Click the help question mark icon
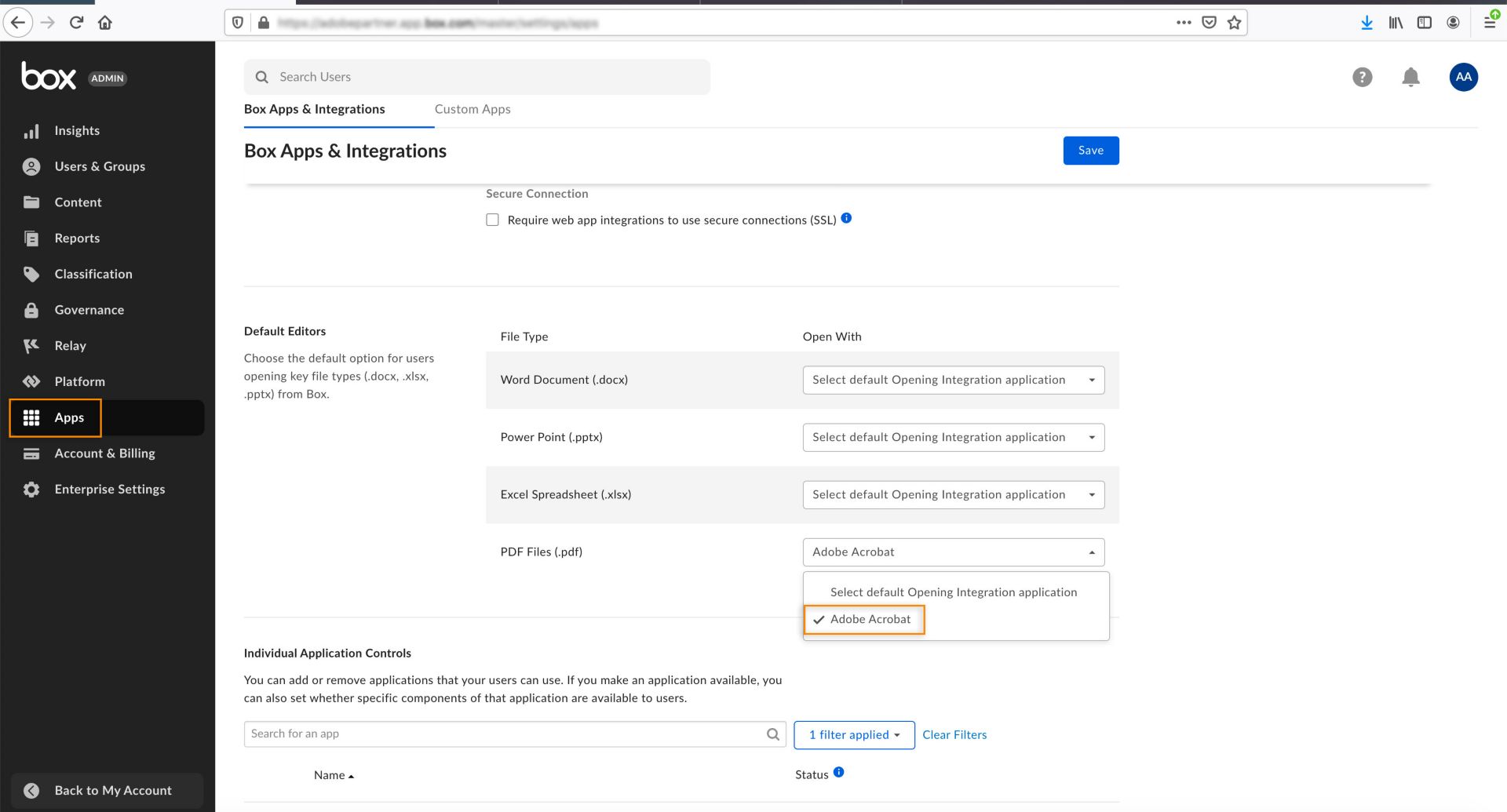This screenshot has height=812, width=1507. 1362,77
